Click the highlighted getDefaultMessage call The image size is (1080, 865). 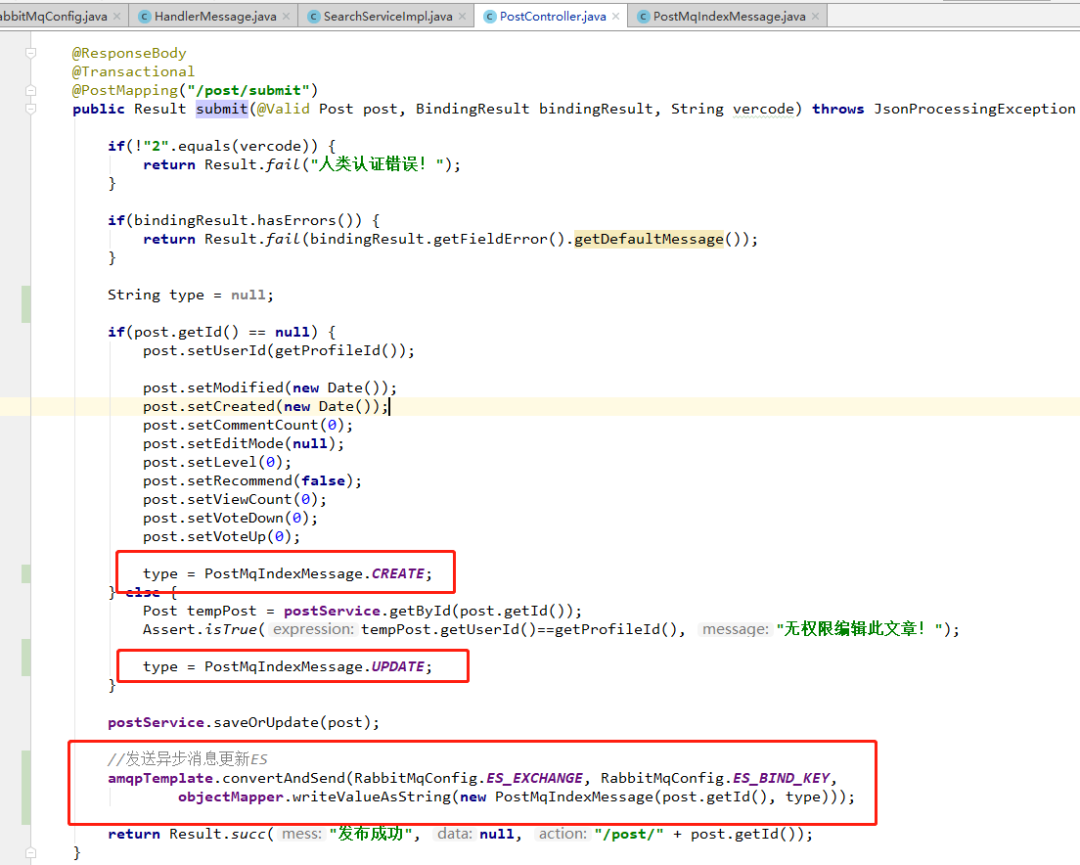click(649, 239)
